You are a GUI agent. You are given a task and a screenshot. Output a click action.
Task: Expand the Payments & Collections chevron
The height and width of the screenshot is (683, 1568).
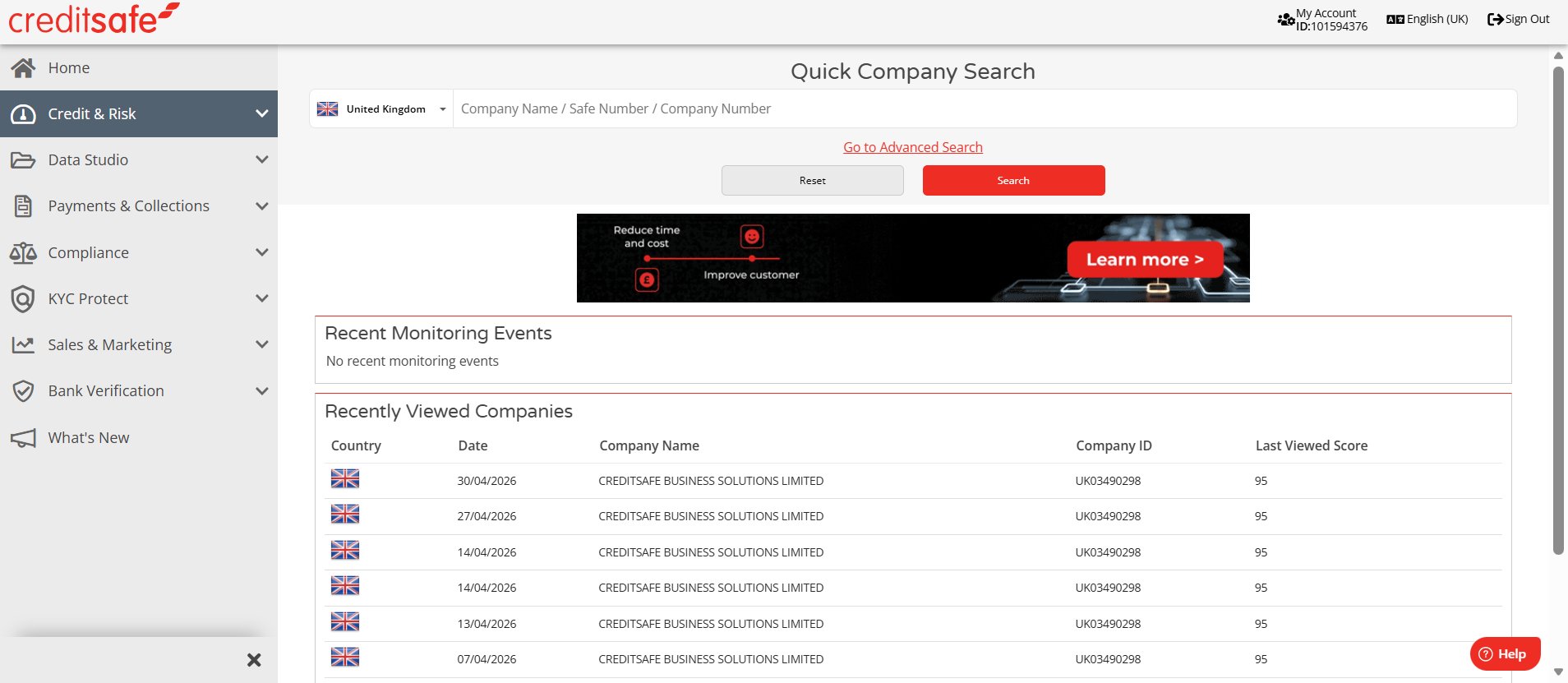[261, 205]
